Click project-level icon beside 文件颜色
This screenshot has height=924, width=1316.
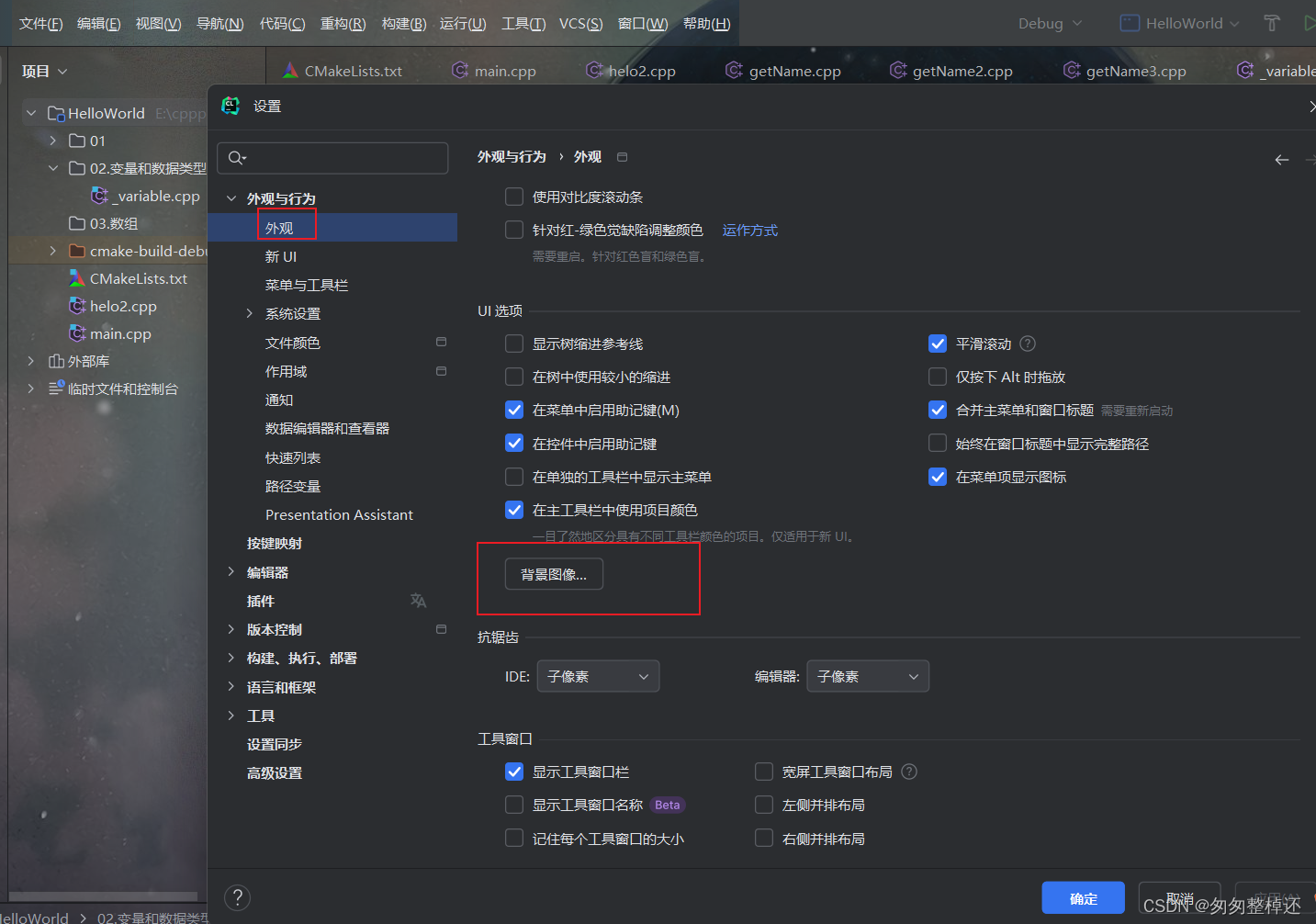441,342
